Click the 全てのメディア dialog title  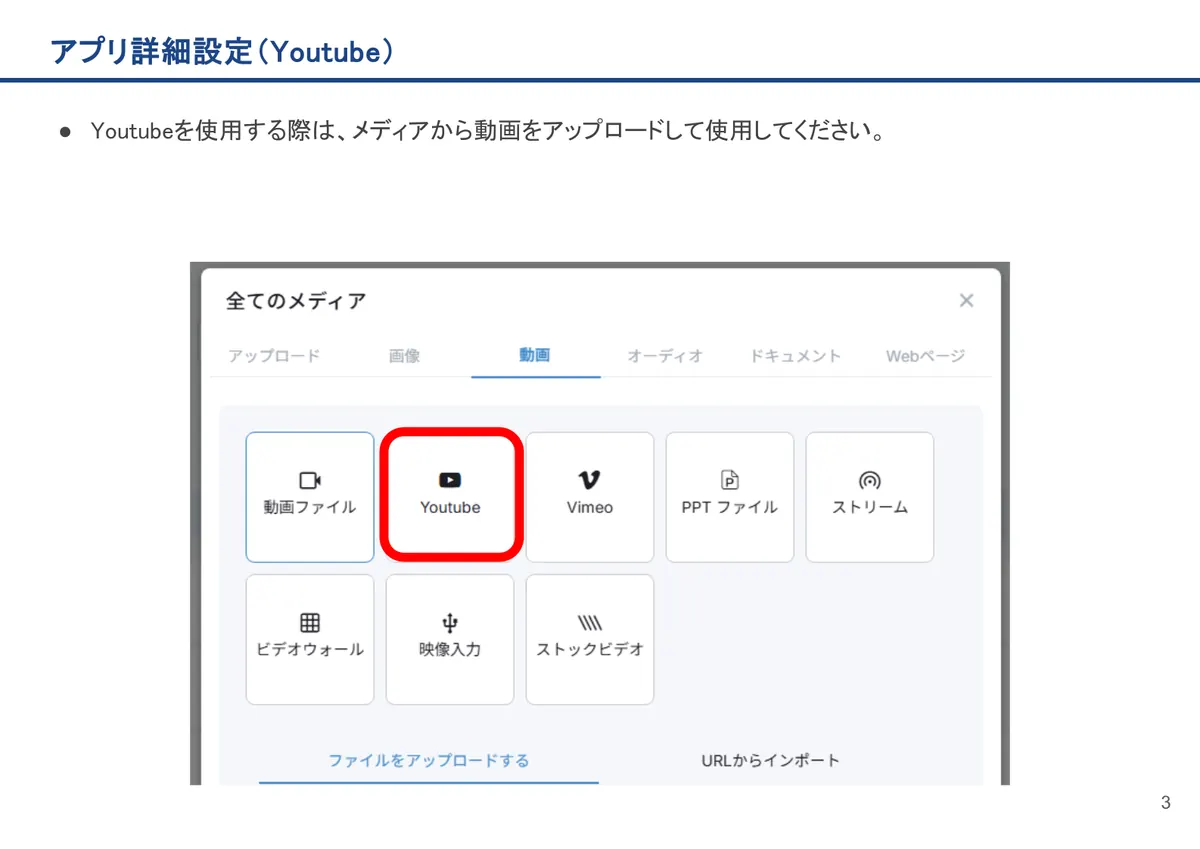pos(296,300)
